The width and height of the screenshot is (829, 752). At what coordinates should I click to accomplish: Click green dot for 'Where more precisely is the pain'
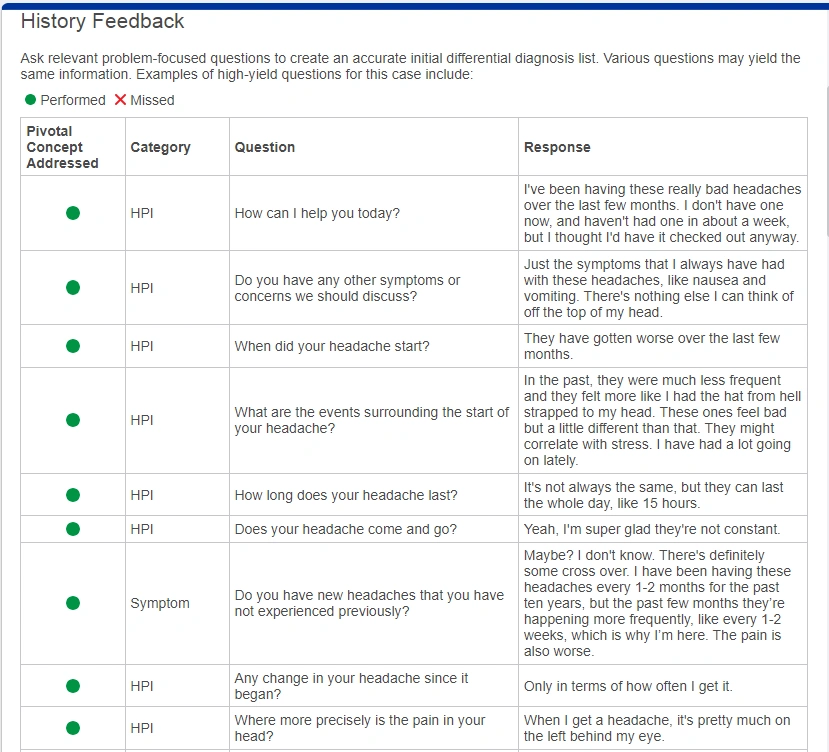click(73, 728)
